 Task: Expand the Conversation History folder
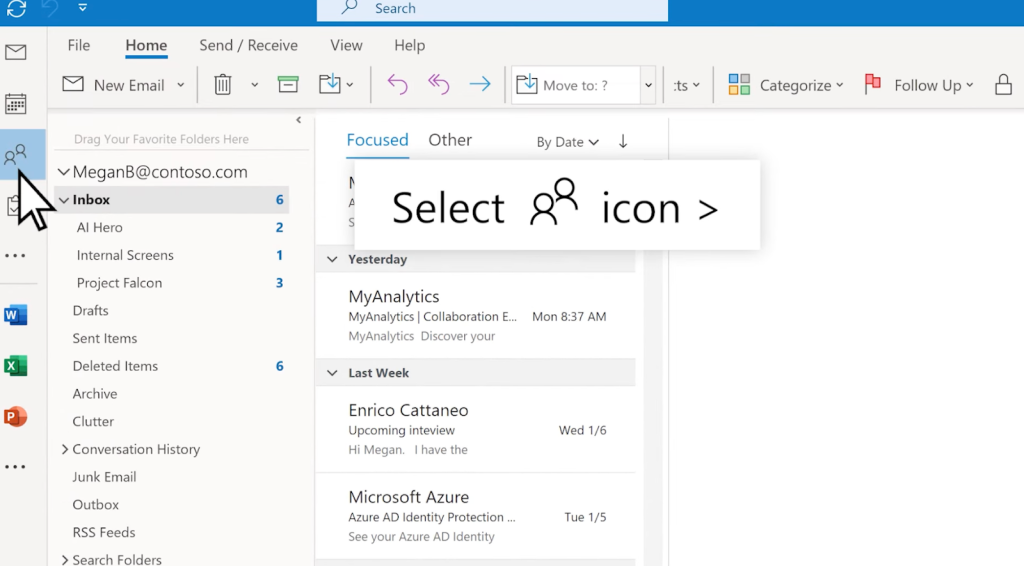65,450
